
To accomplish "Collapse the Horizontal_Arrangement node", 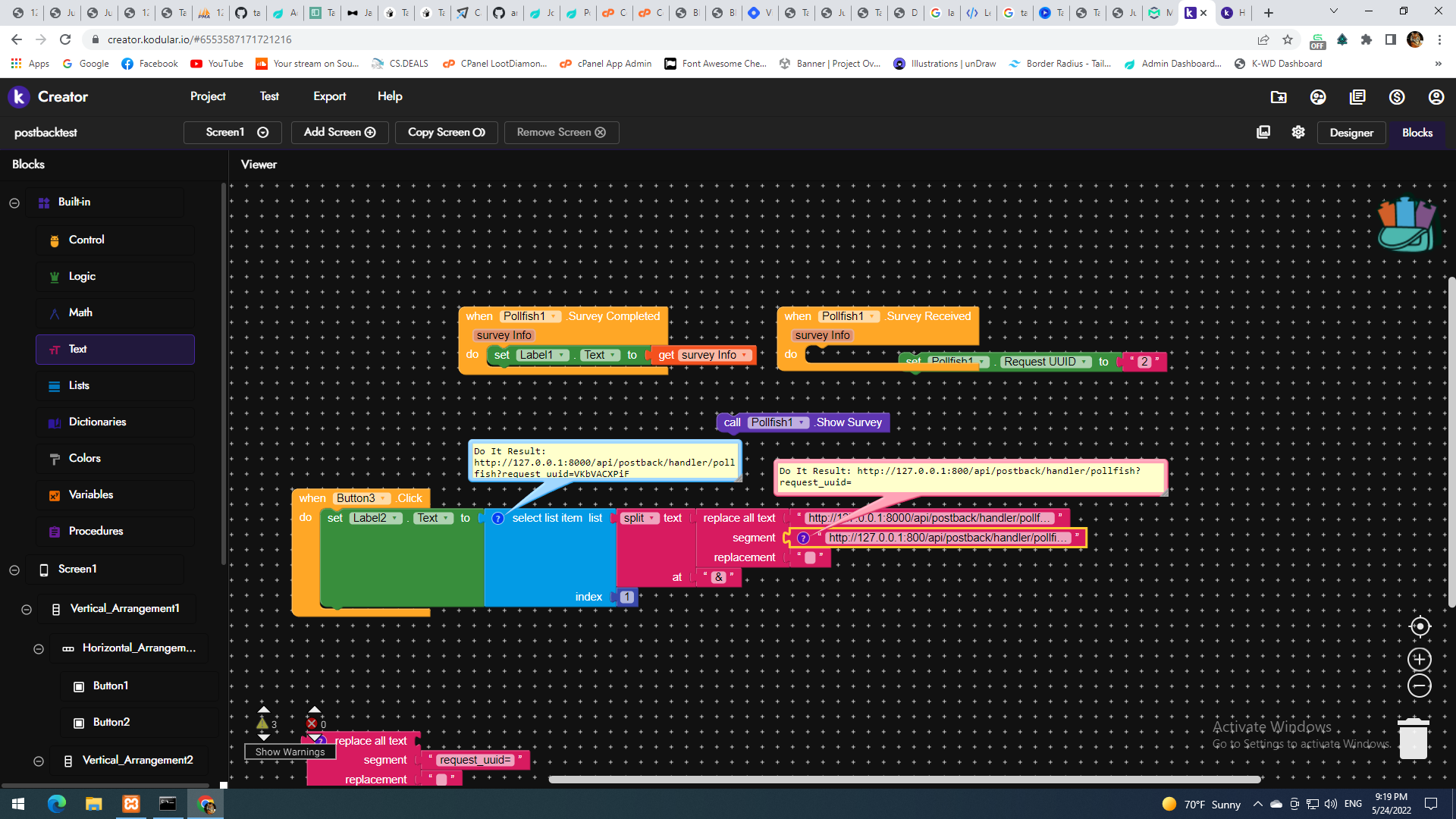I will tap(39, 648).
